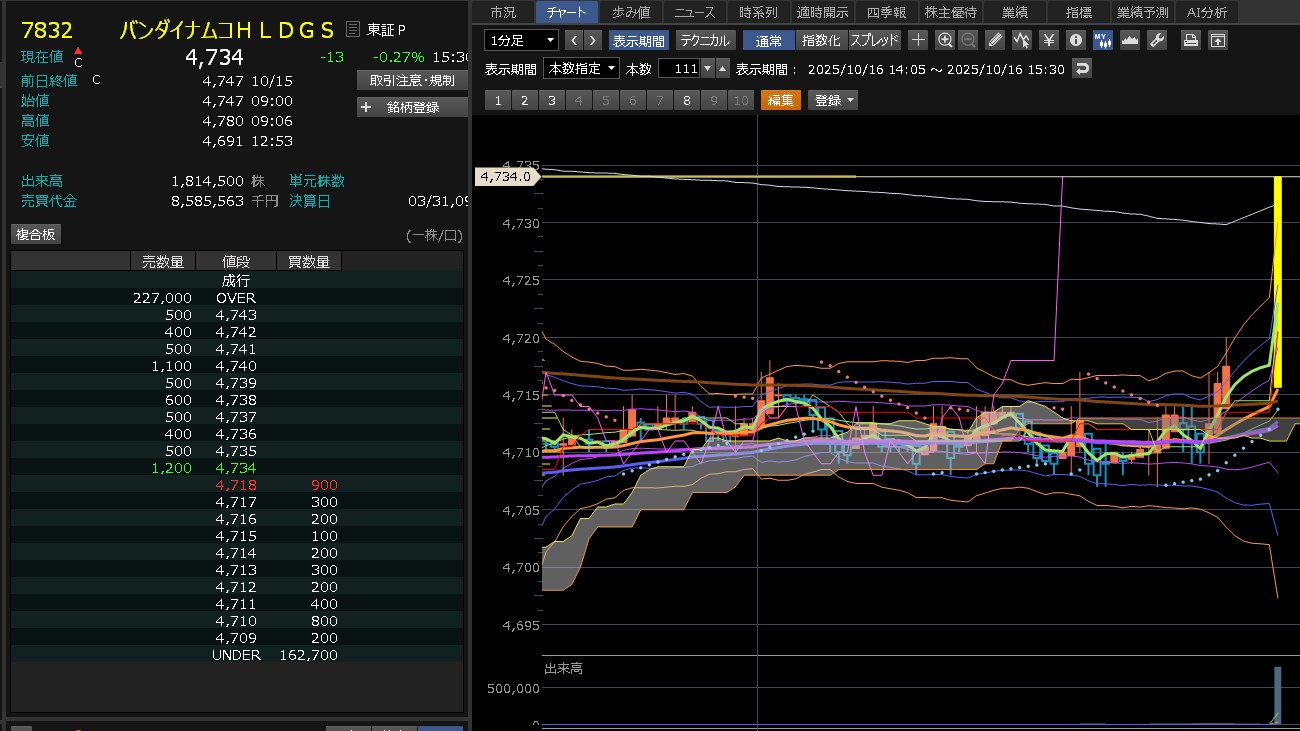Open the chart information icon
Viewport: 1300px width, 731px height.
[1076, 40]
